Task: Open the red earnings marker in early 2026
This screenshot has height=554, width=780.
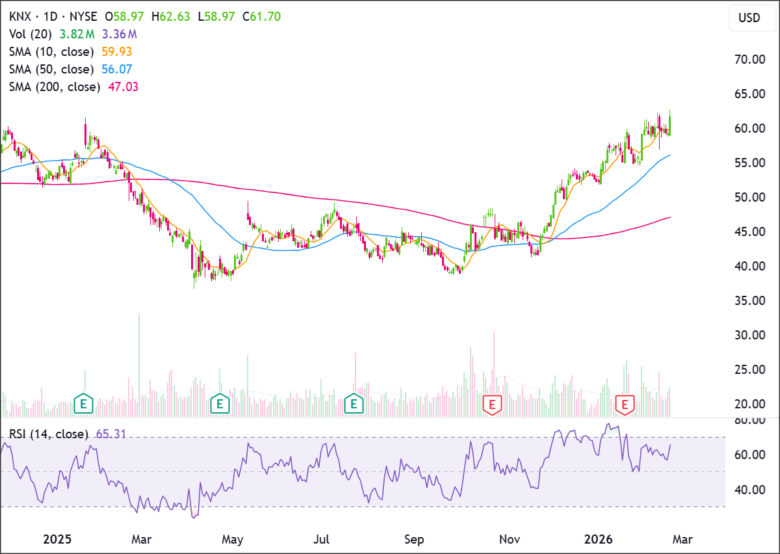Action: click(x=625, y=404)
